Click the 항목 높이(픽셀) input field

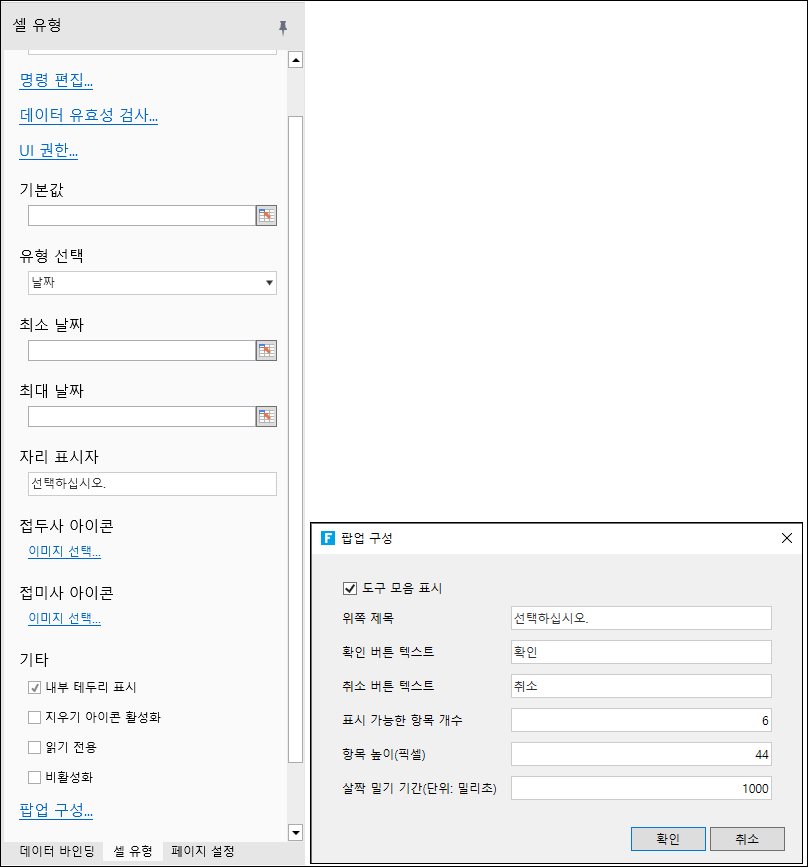[x=640, y=754]
